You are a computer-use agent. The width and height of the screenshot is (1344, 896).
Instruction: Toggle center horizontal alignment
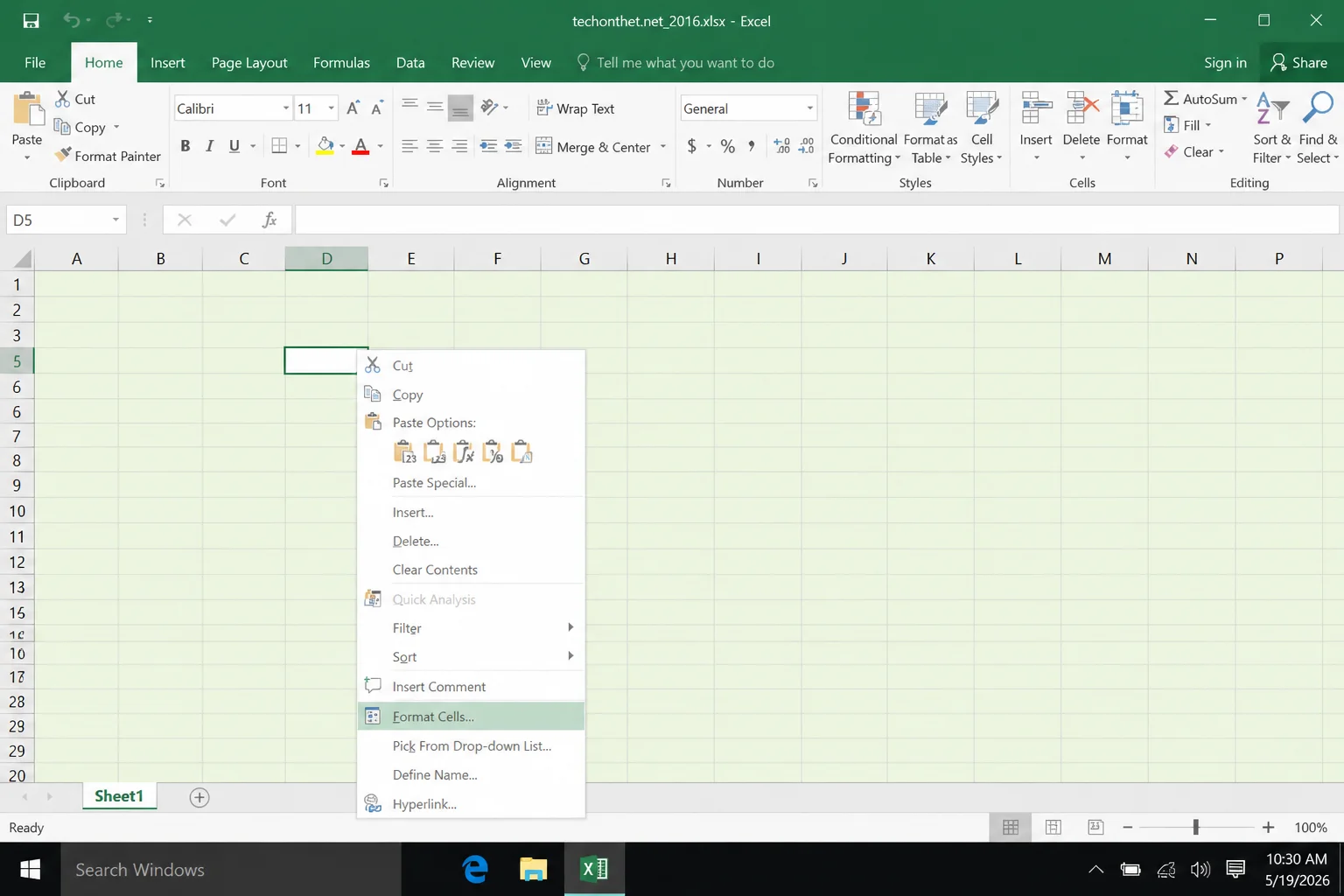pyautogui.click(x=434, y=146)
